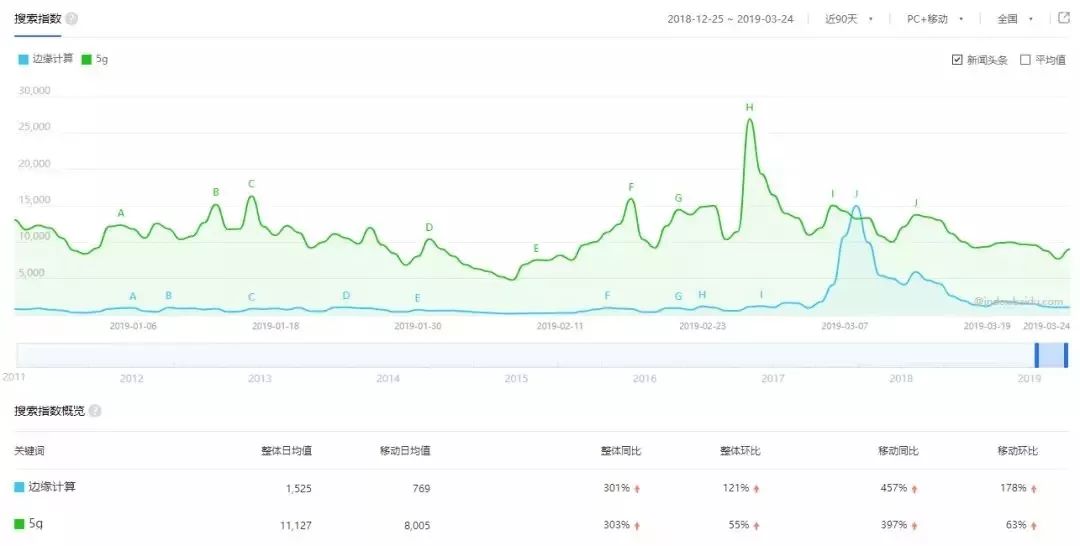Toggle 边缘计算 series in chart legend

[46, 59]
